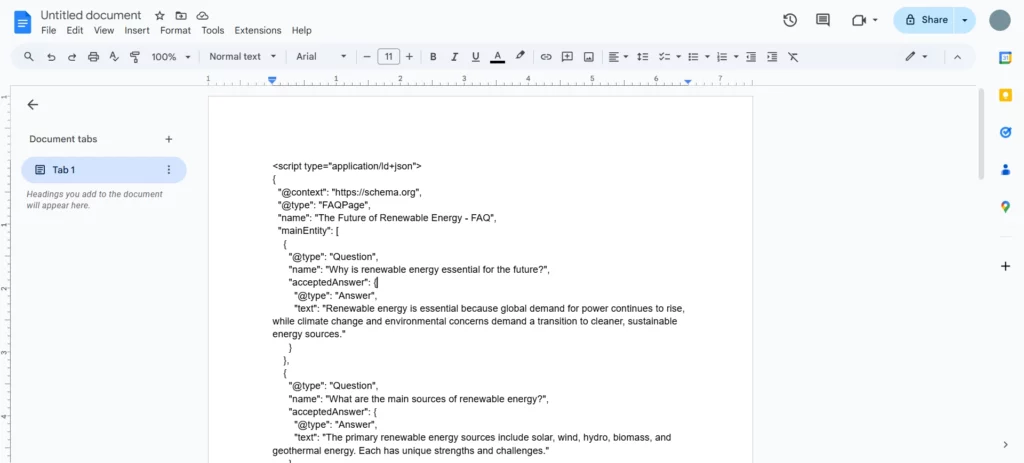
Task: Open version history clock icon
Action: [790, 20]
